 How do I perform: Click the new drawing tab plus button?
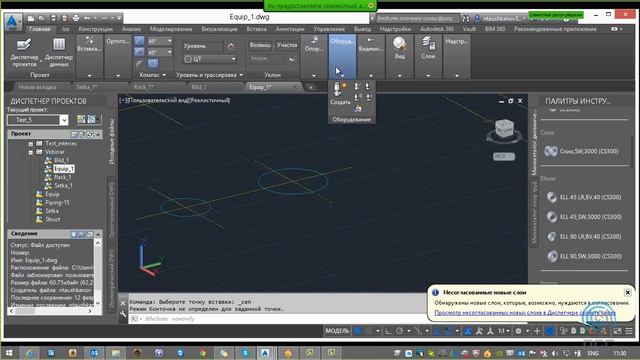pos(310,87)
